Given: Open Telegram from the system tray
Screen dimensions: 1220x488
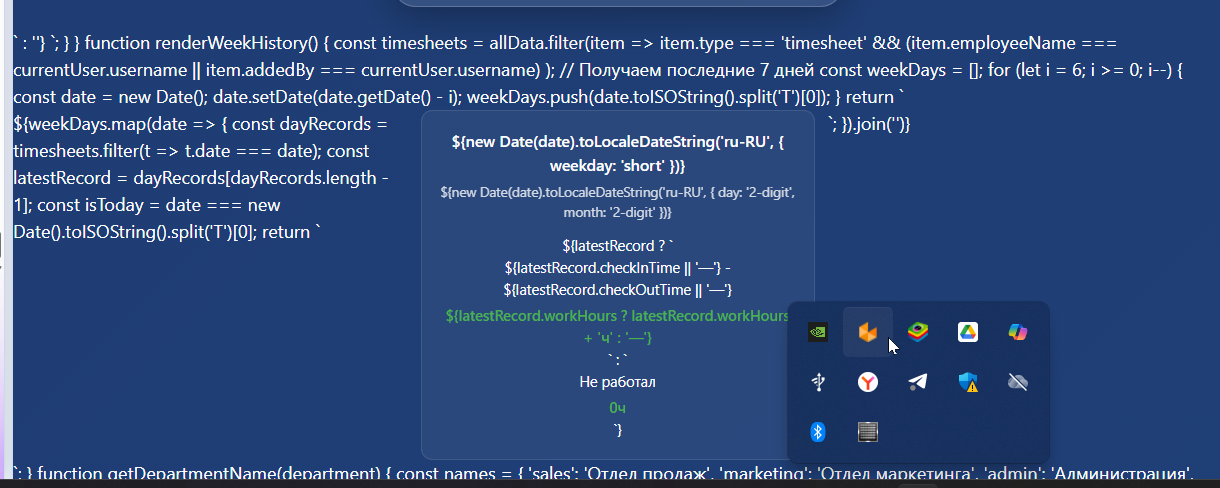Looking at the screenshot, I should pyautogui.click(x=918, y=382).
